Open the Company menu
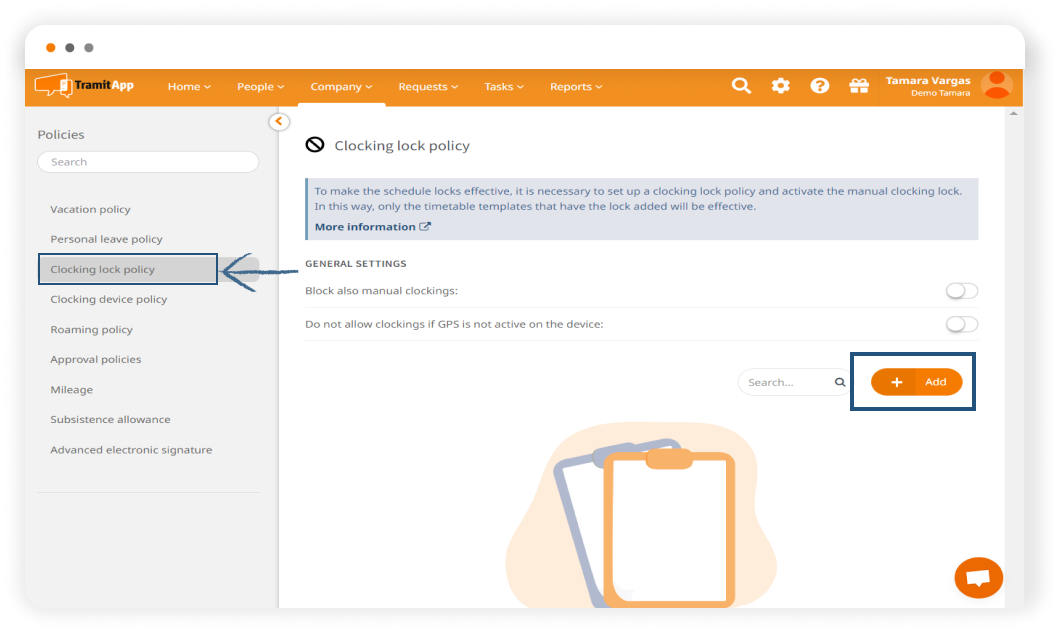The image size is (1061, 633). click(341, 87)
